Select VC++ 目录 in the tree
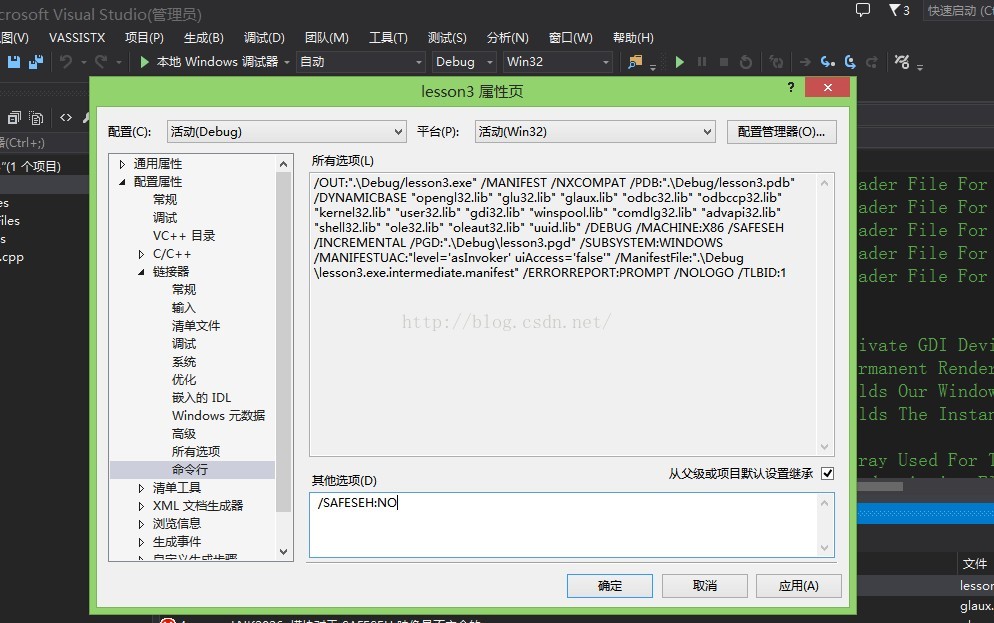 [184, 236]
